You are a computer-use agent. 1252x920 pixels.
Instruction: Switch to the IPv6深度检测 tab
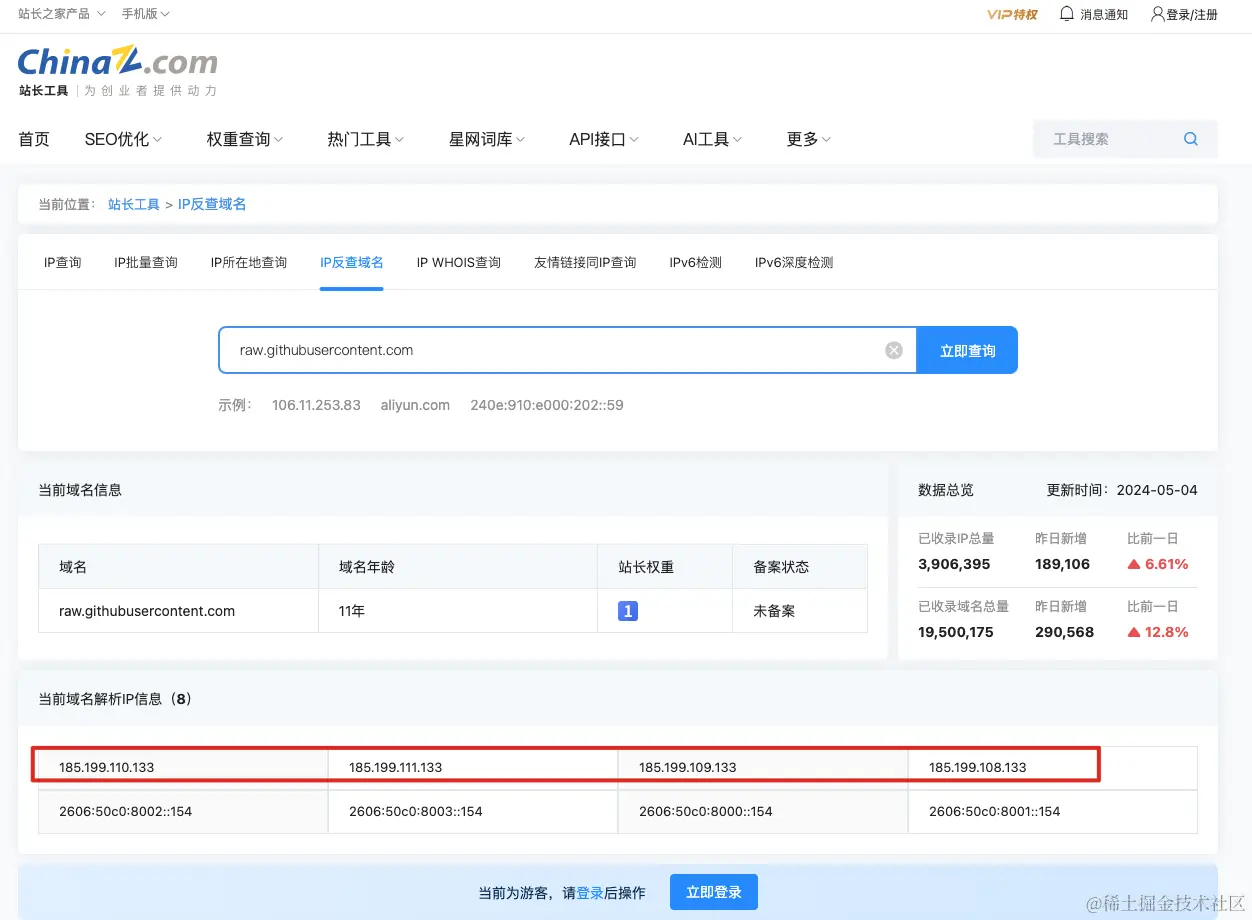(794, 262)
